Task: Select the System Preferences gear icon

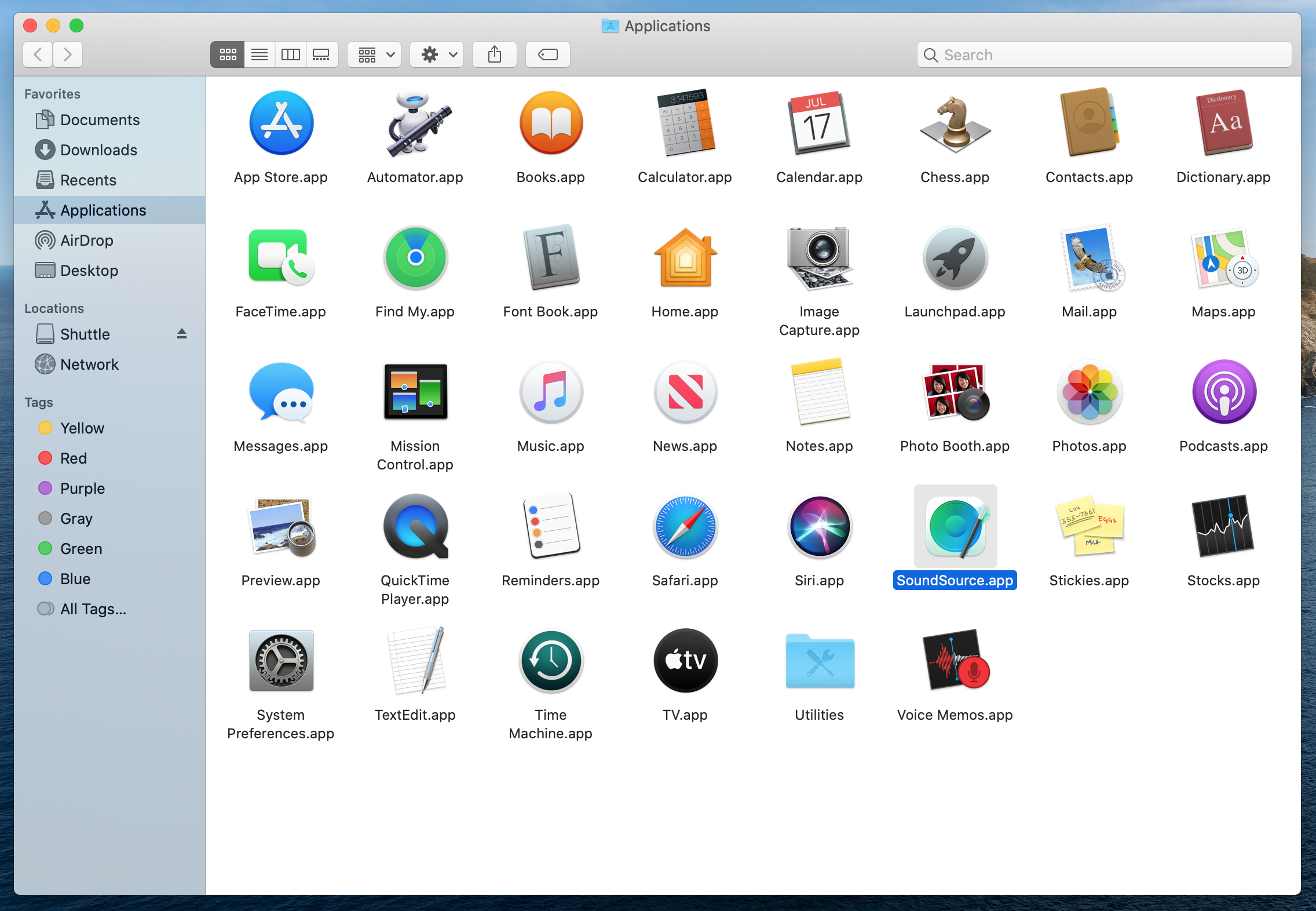Action: point(281,661)
